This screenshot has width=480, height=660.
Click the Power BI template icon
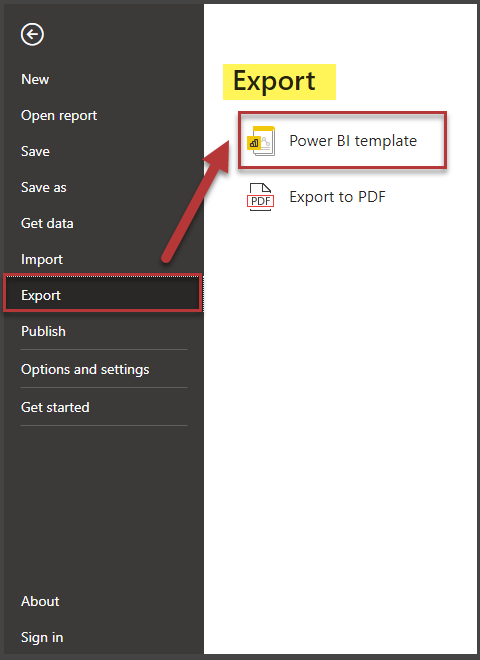click(x=261, y=141)
